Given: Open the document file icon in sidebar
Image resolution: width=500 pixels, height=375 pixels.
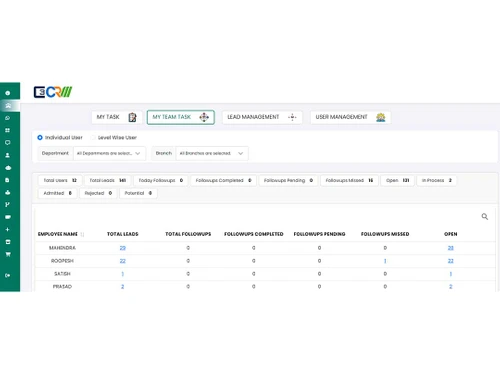Looking at the screenshot, I should pos(8,180).
